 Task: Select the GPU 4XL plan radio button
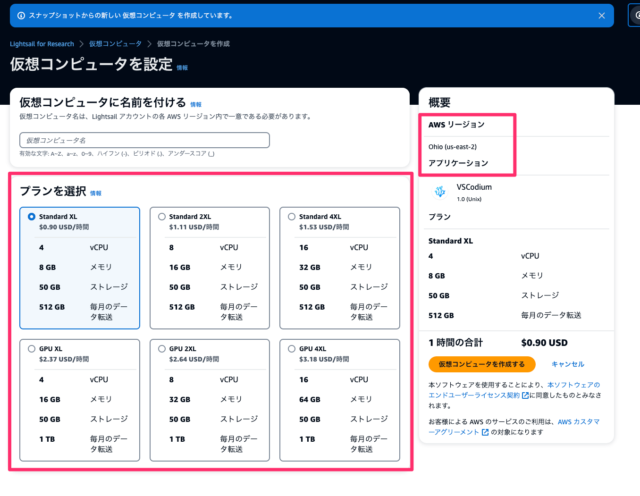(291, 349)
